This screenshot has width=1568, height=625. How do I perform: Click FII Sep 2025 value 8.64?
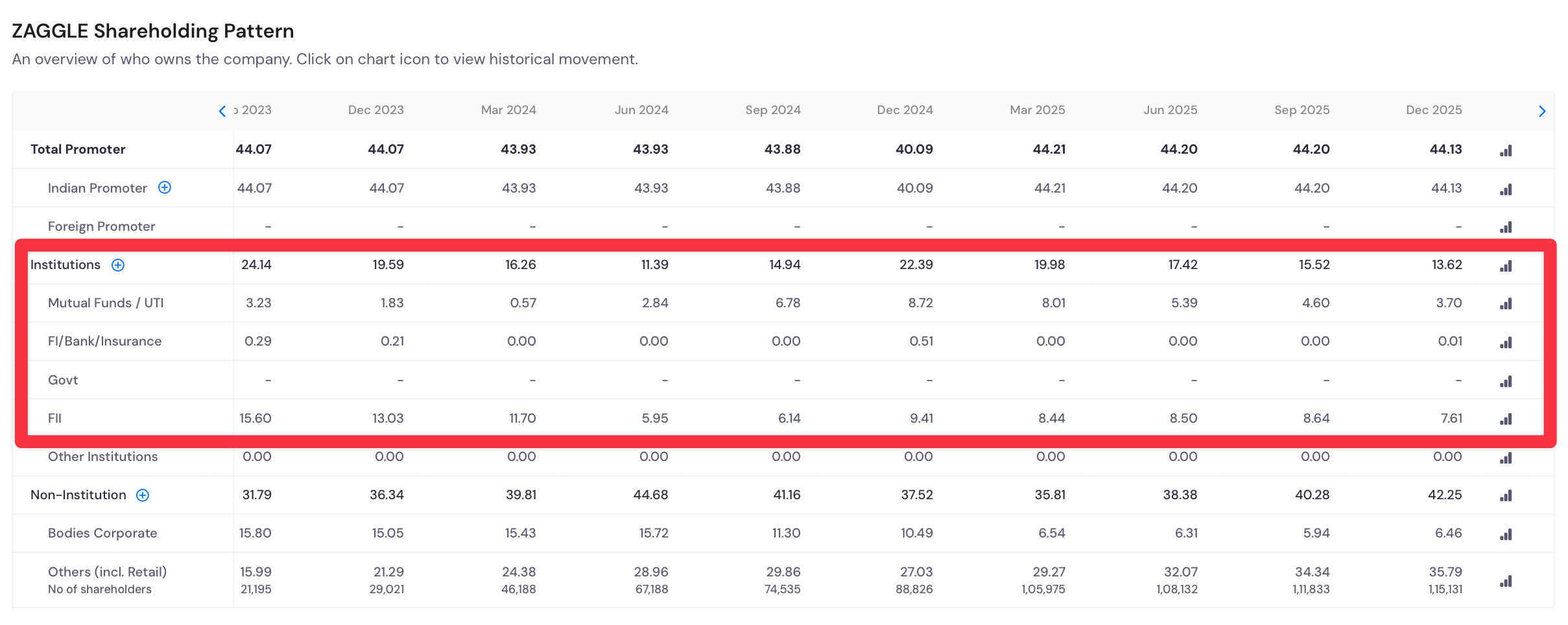[1316, 418]
